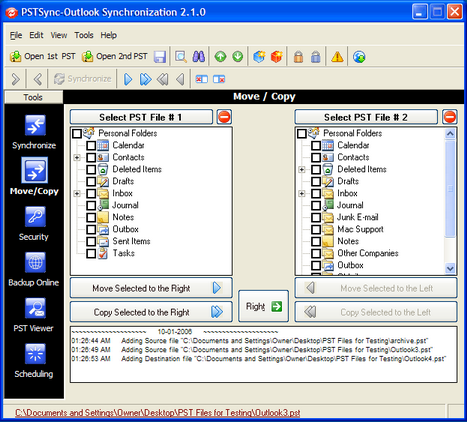This screenshot has height=422, width=467.
Task: Click the gray single left arrow toolbar icon
Action: click(180, 79)
